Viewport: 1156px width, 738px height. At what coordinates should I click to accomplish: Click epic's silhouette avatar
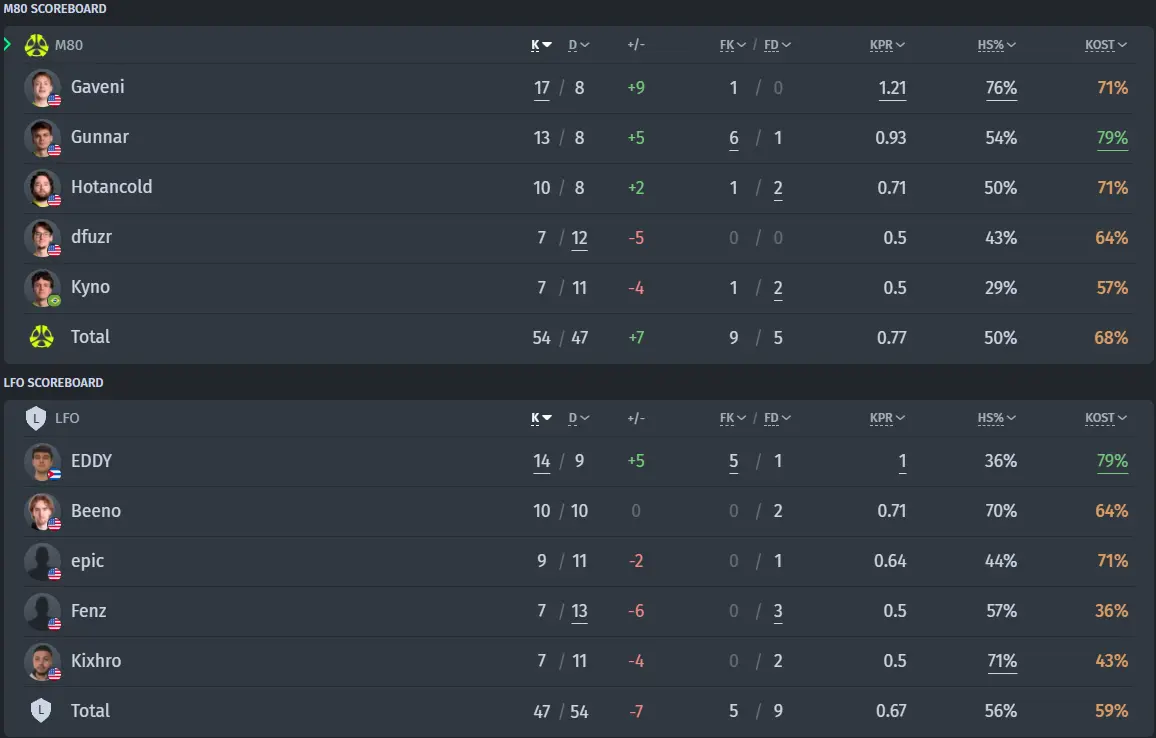click(42, 562)
